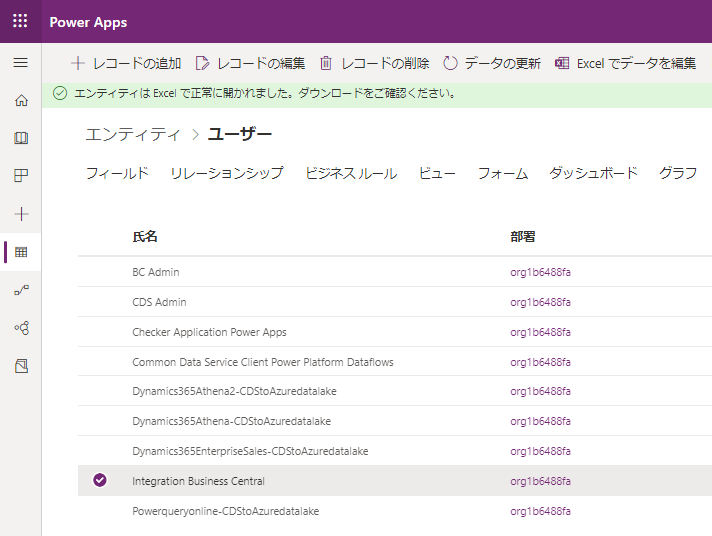Click the レコードの編集 button
This screenshot has width=712, height=536.
(250, 63)
